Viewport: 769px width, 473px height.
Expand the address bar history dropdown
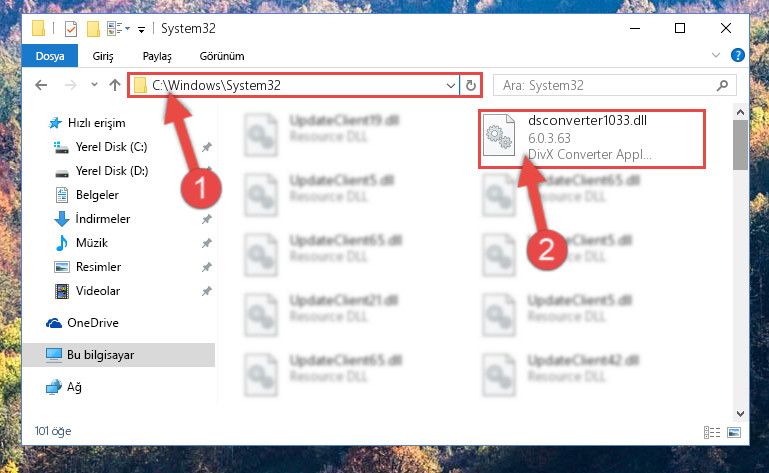(451, 86)
